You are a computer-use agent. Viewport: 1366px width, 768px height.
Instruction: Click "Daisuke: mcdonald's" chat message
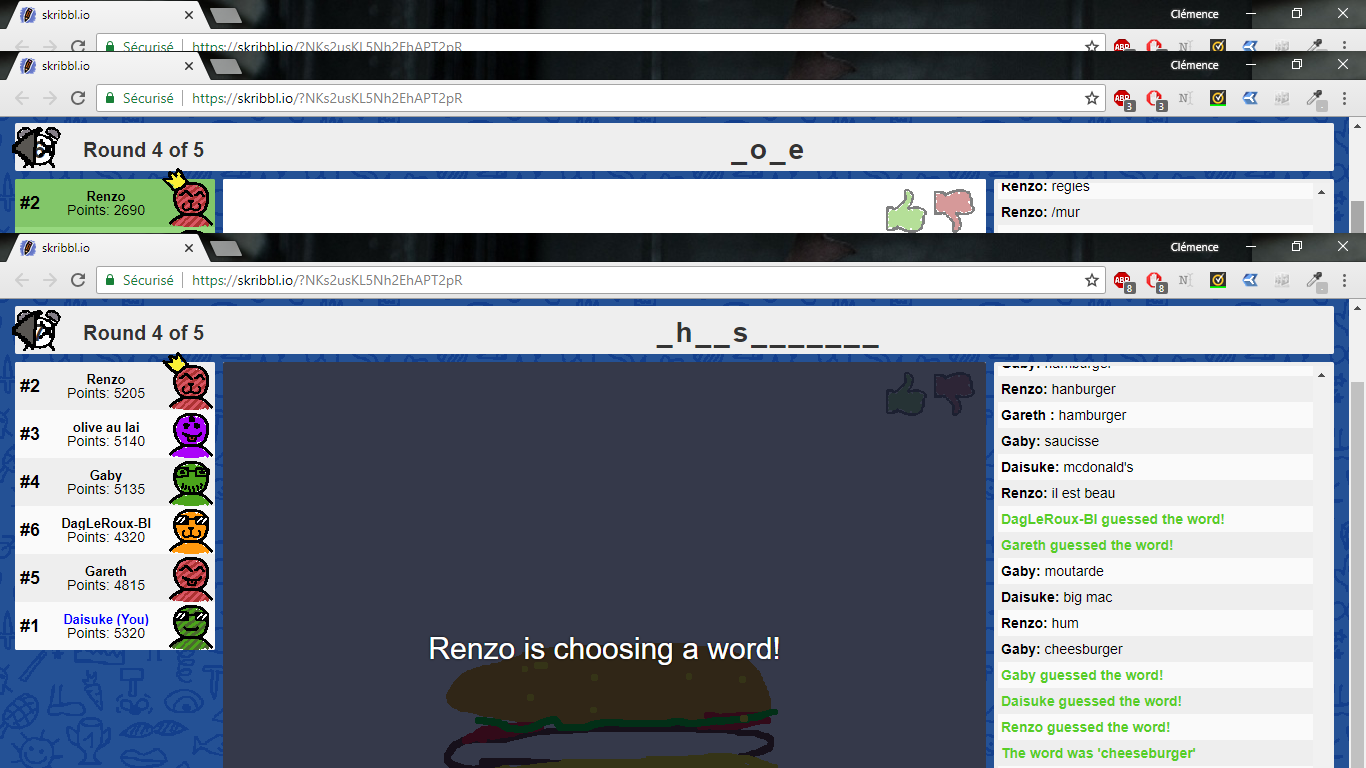1067,467
